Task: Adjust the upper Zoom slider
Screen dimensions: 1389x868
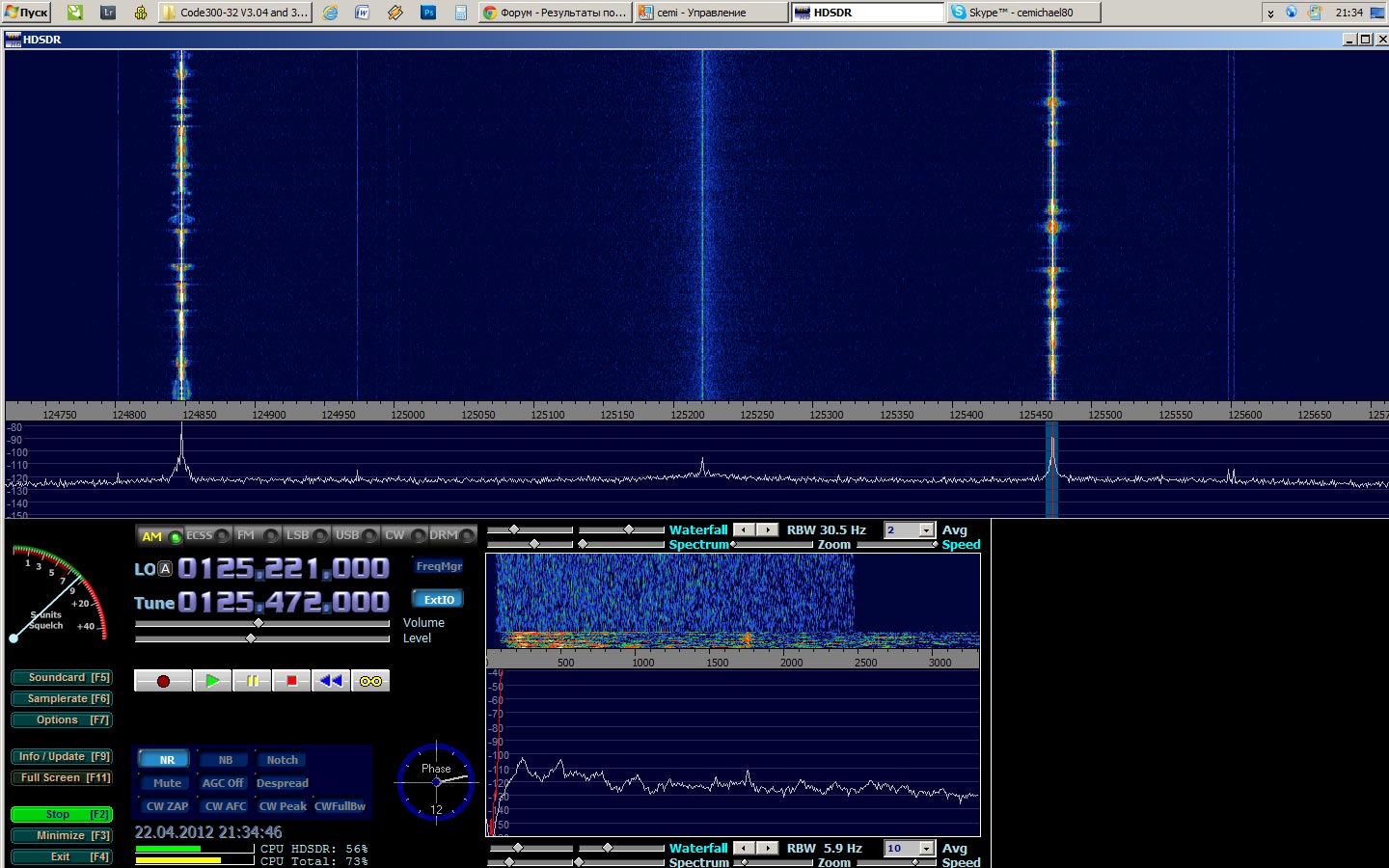Action: [x=773, y=545]
